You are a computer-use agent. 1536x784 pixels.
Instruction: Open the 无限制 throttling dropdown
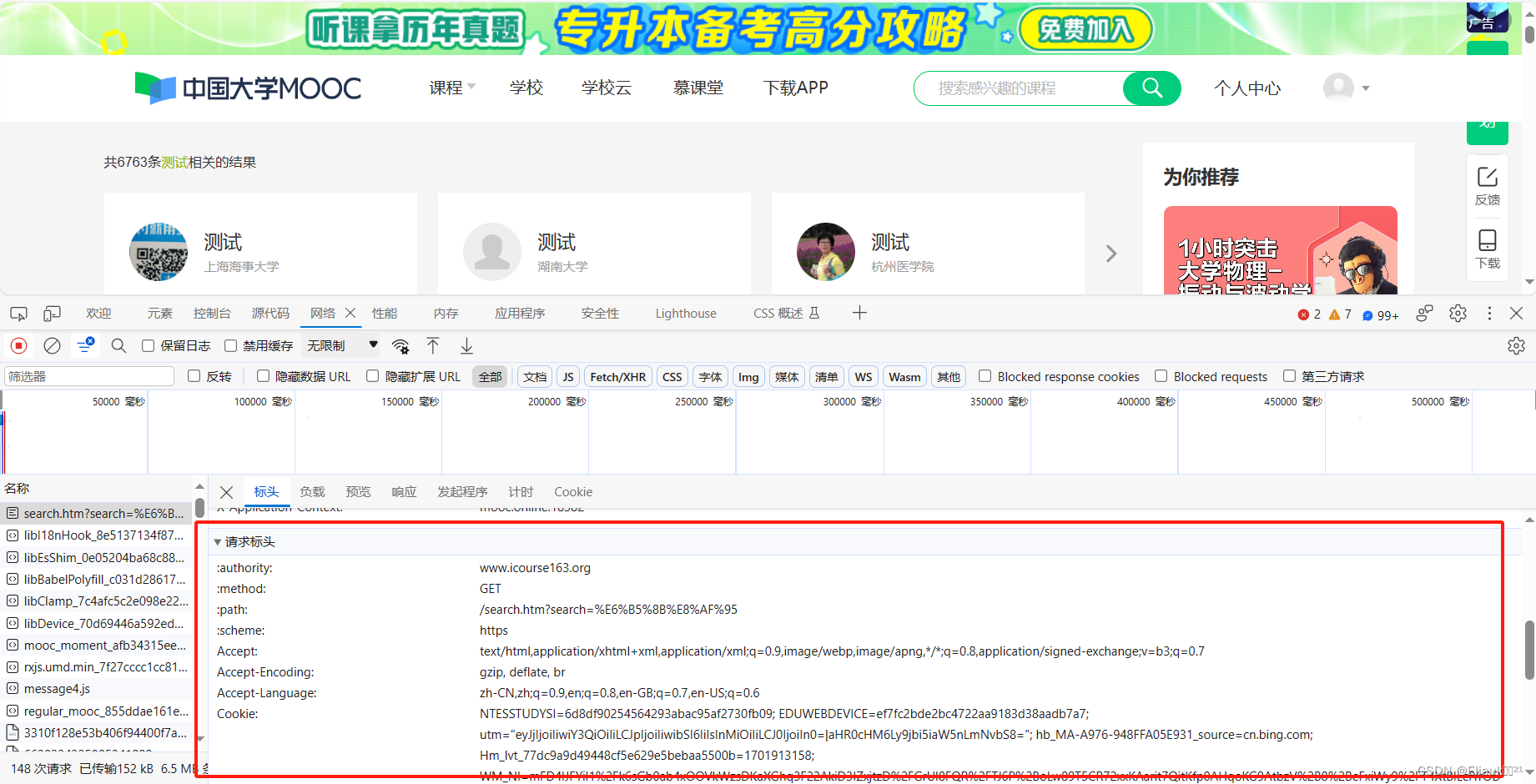point(342,345)
